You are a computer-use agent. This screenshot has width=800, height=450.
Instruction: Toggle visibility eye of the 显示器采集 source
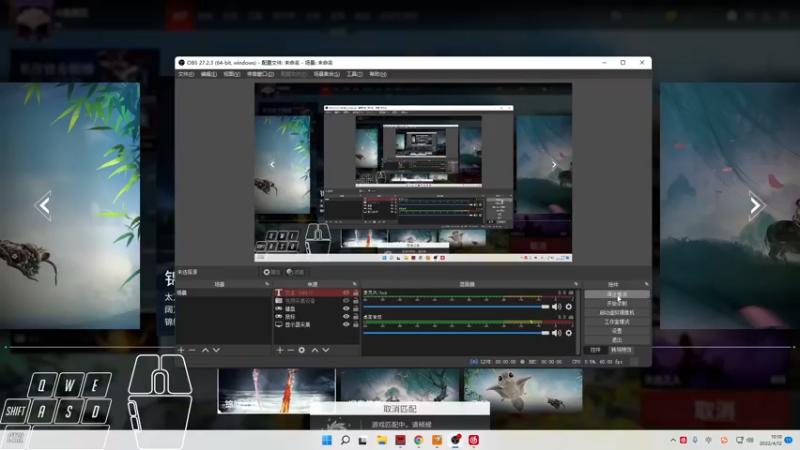coord(346,325)
